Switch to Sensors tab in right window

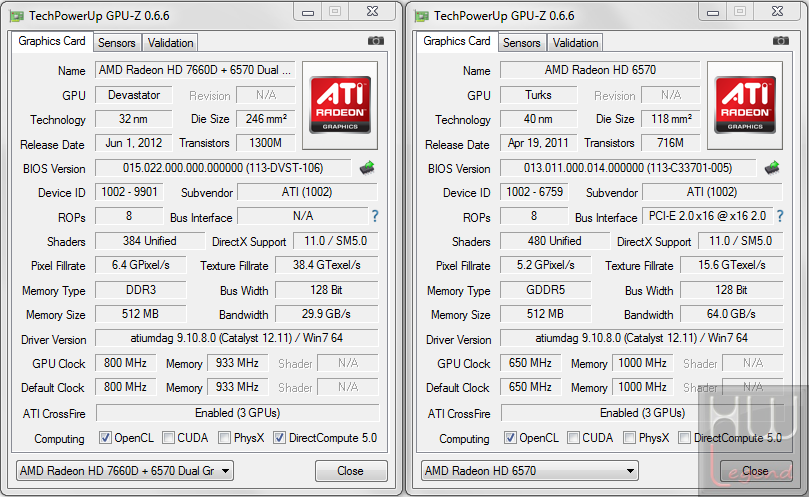[522, 43]
